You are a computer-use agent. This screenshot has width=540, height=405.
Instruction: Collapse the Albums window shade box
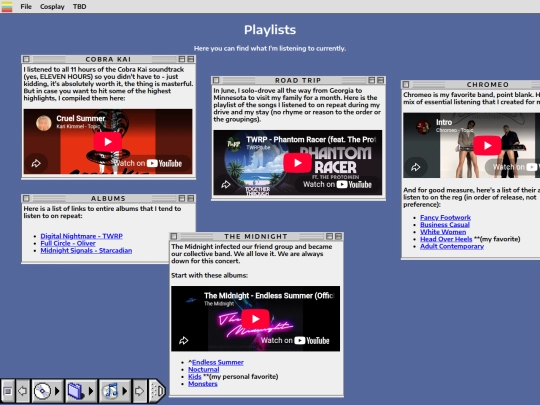pyautogui.click(x=191, y=198)
